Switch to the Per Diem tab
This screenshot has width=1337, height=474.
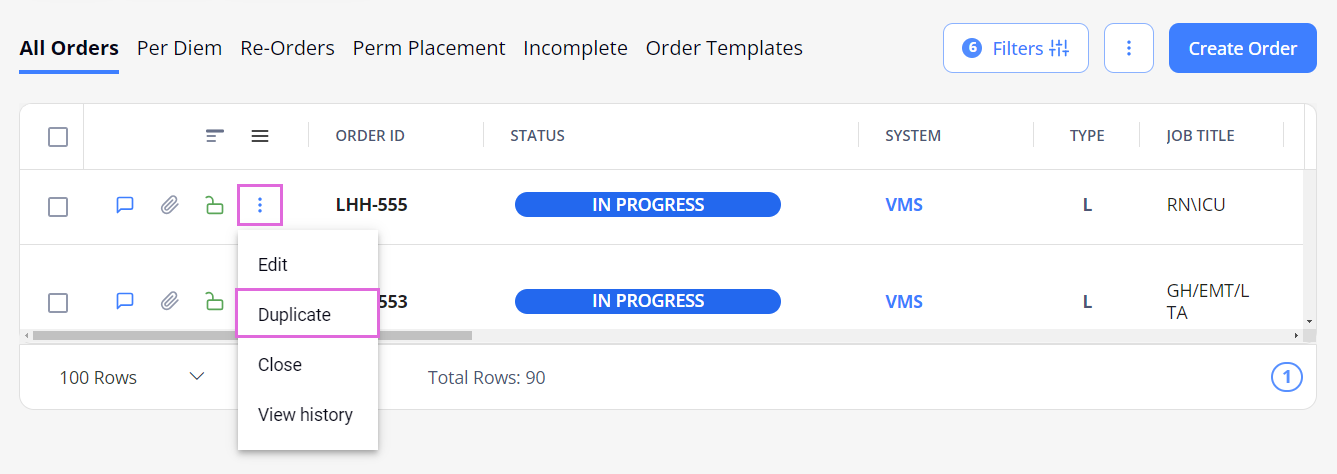pyautogui.click(x=180, y=48)
